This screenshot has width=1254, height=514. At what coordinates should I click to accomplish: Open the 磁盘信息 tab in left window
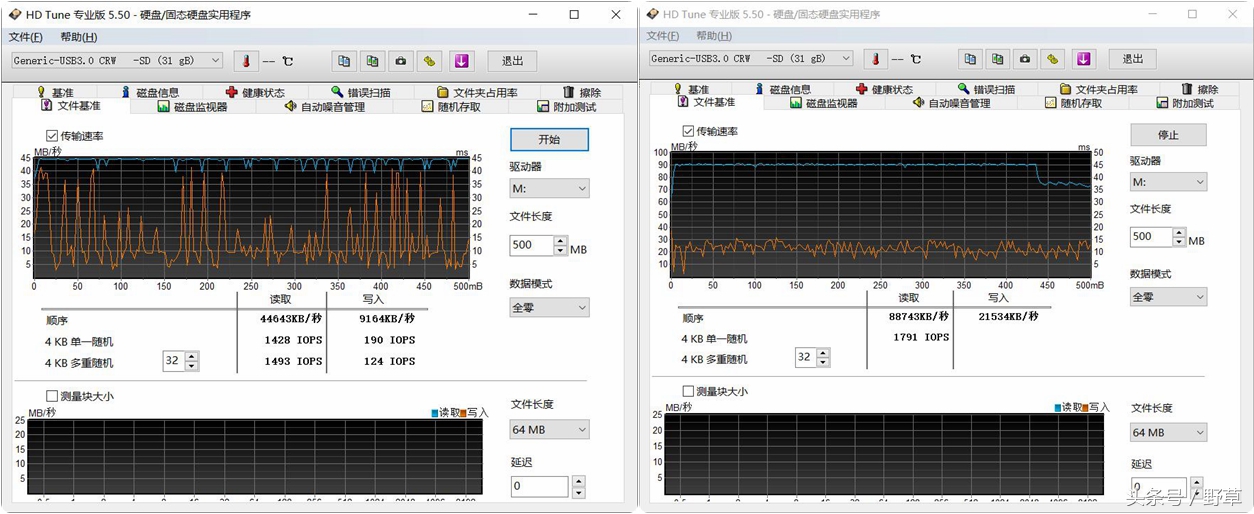(x=152, y=92)
